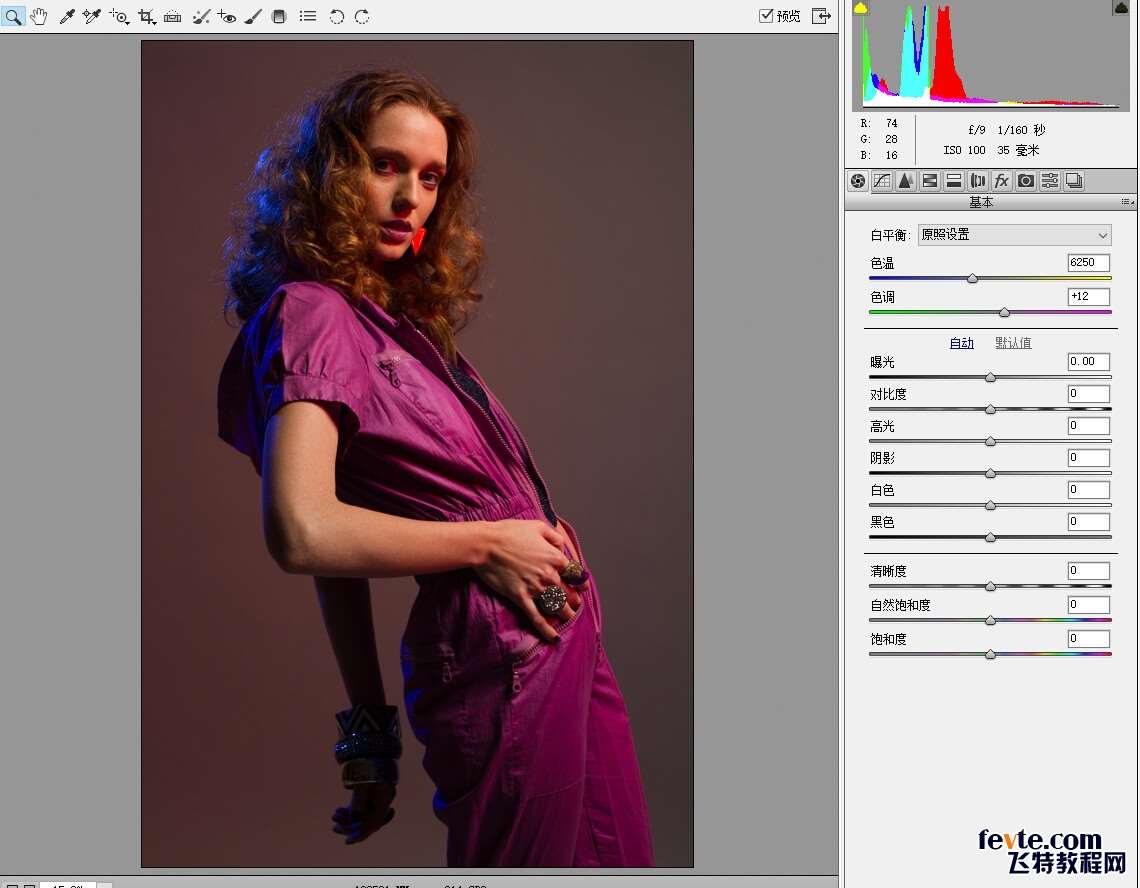Image resolution: width=1140 pixels, height=888 pixels.
Task: Open the Effects (fx) tab
Action: click(x=1001, y=181)
